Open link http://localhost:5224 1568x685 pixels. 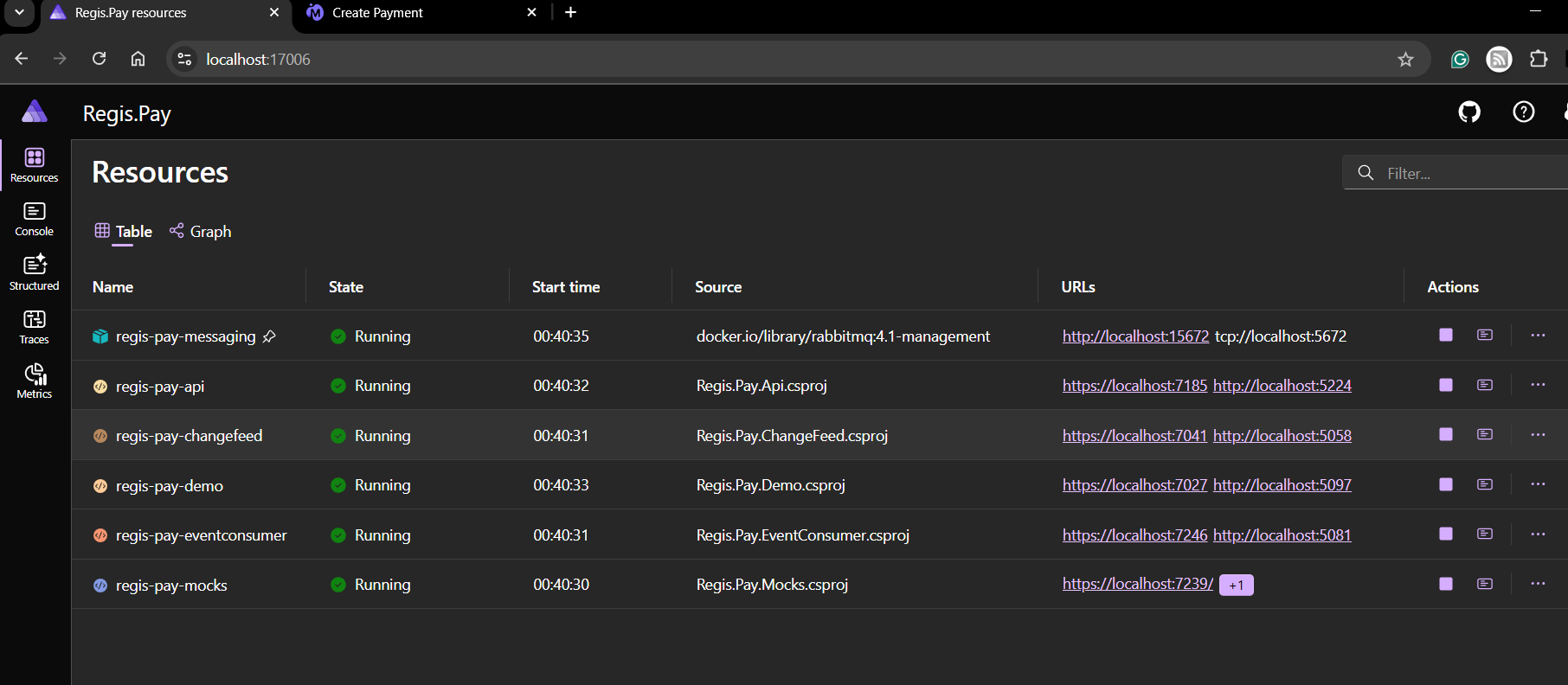pos(1282,386)
